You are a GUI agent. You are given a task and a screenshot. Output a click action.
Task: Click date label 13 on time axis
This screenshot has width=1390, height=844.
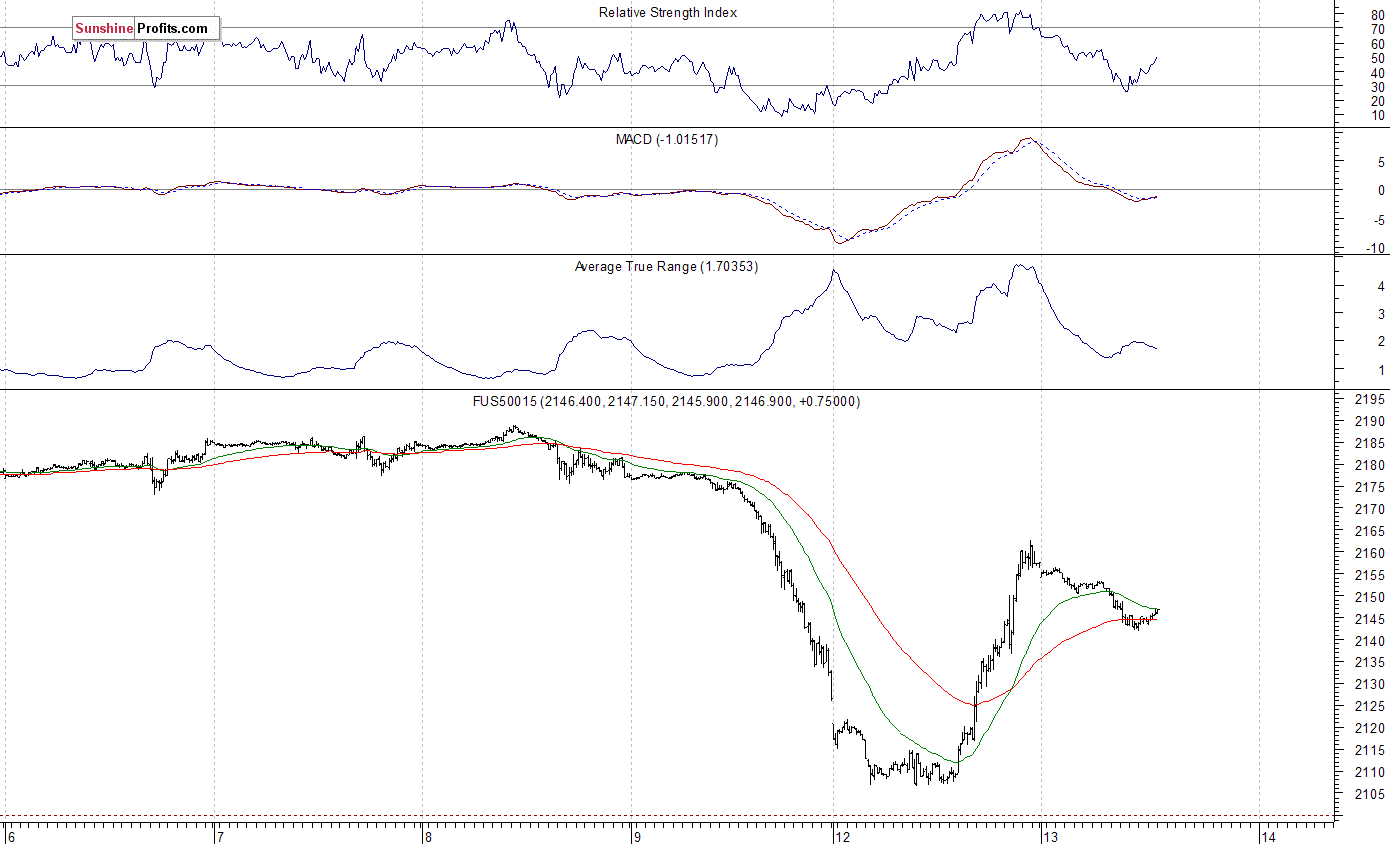point(1052,836)
